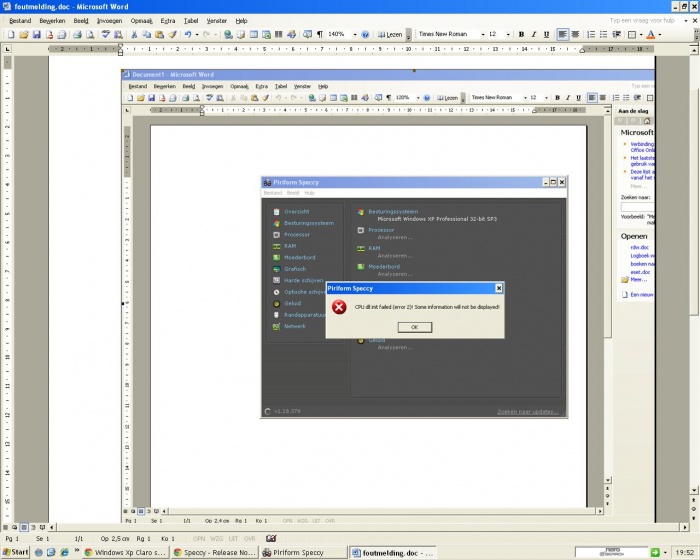Paste from the clipboard icon
Viewport: 700px width, 560px height.
pyautogui.click(x=159, y=34)
